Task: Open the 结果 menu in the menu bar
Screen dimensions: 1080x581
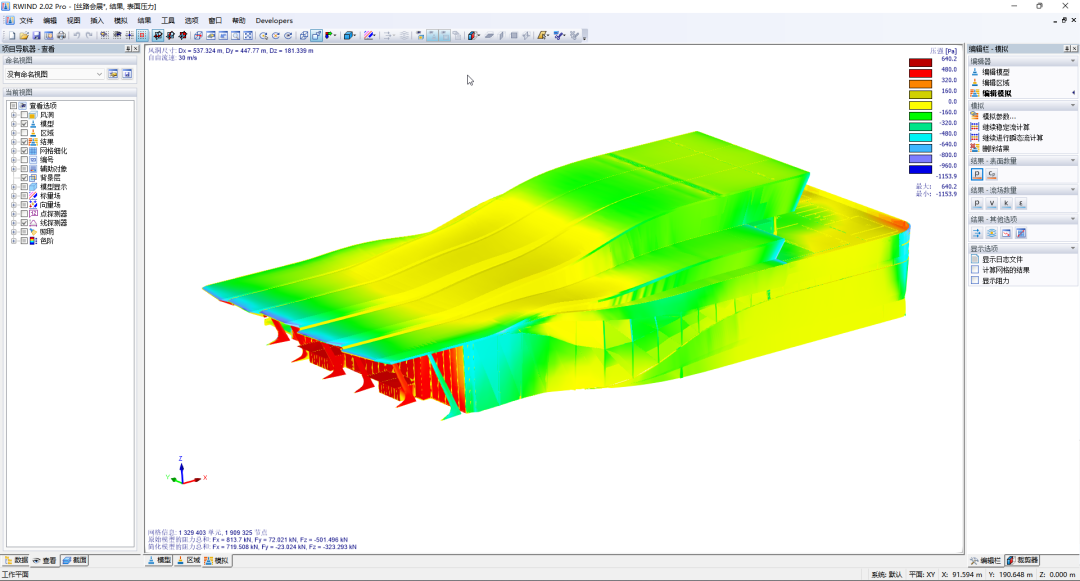Action: coord(144,21)
